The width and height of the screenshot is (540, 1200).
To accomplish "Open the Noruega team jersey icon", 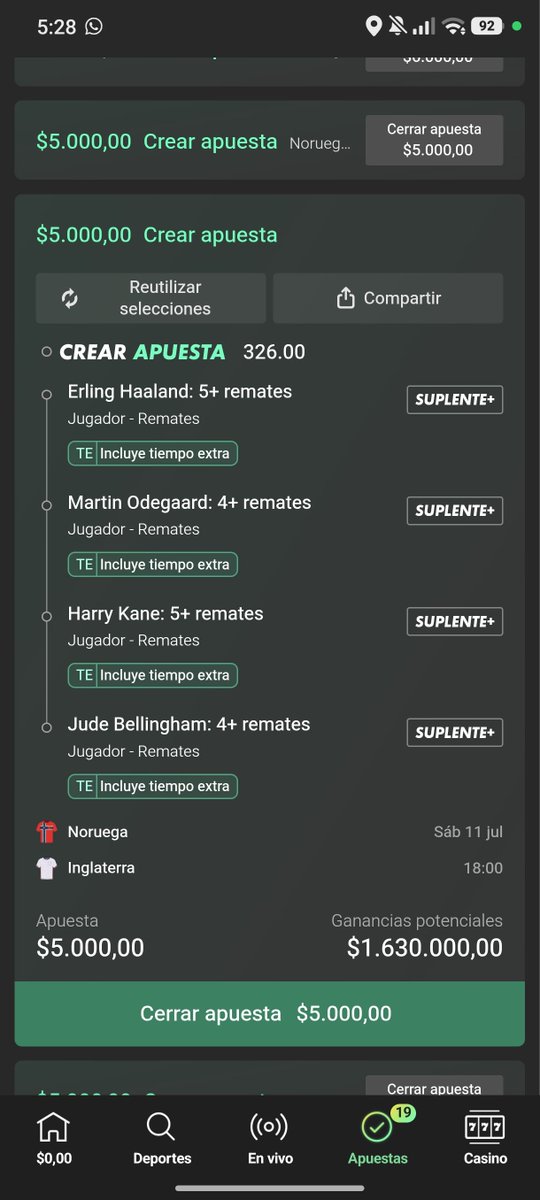I will (x=47, y=832).
